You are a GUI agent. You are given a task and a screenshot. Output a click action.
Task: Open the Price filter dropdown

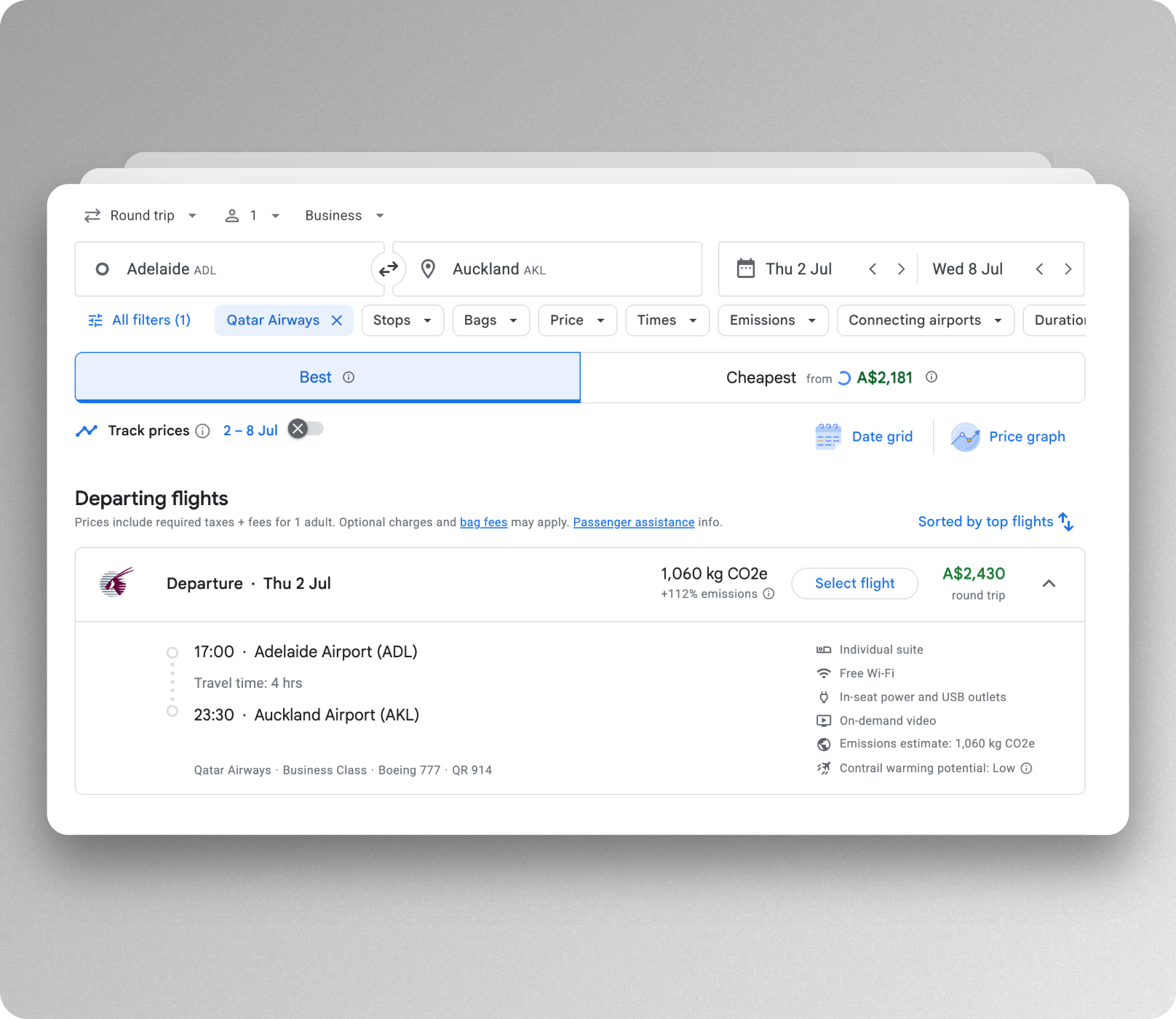point(578,320)
